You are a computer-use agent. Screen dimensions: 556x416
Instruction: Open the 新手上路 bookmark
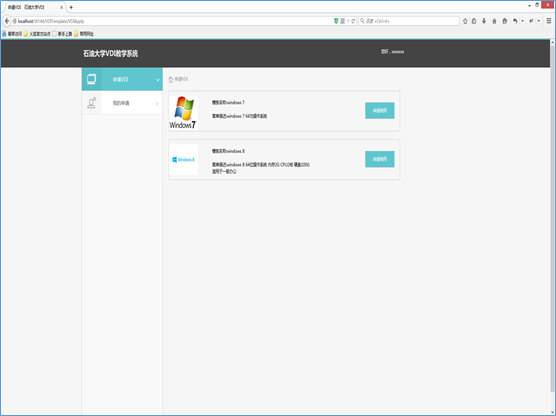[62, 34]
